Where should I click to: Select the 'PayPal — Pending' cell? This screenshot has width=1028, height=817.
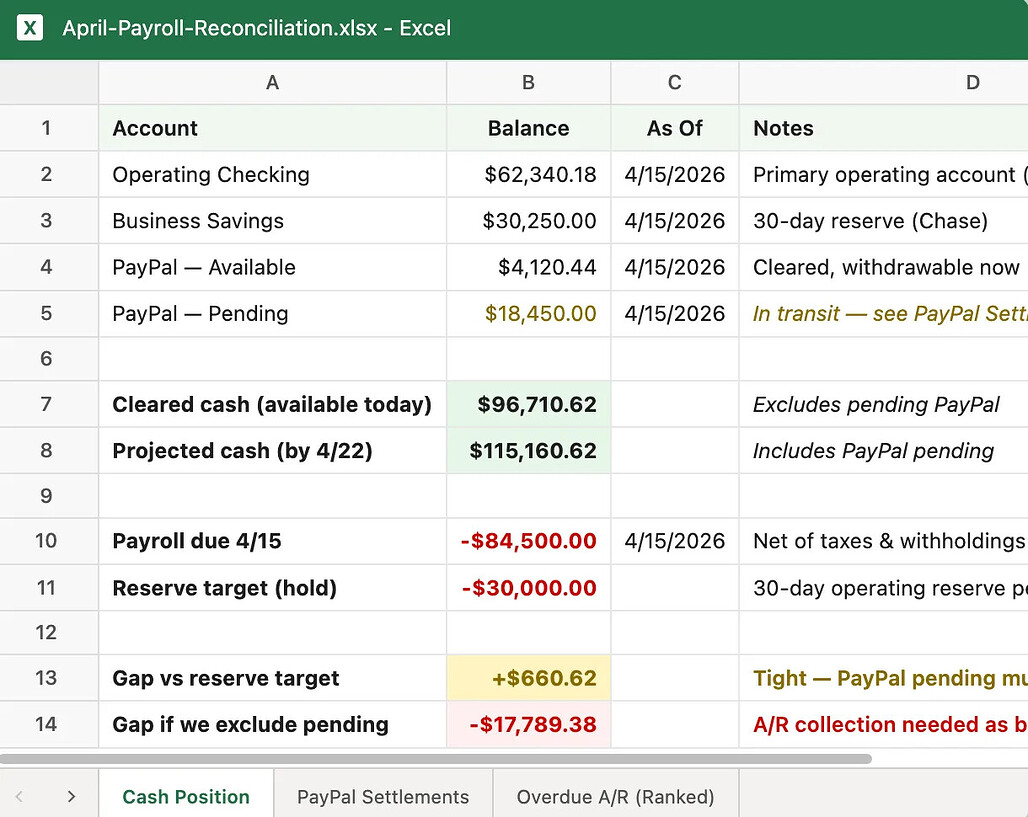click(x=273, y=313)
